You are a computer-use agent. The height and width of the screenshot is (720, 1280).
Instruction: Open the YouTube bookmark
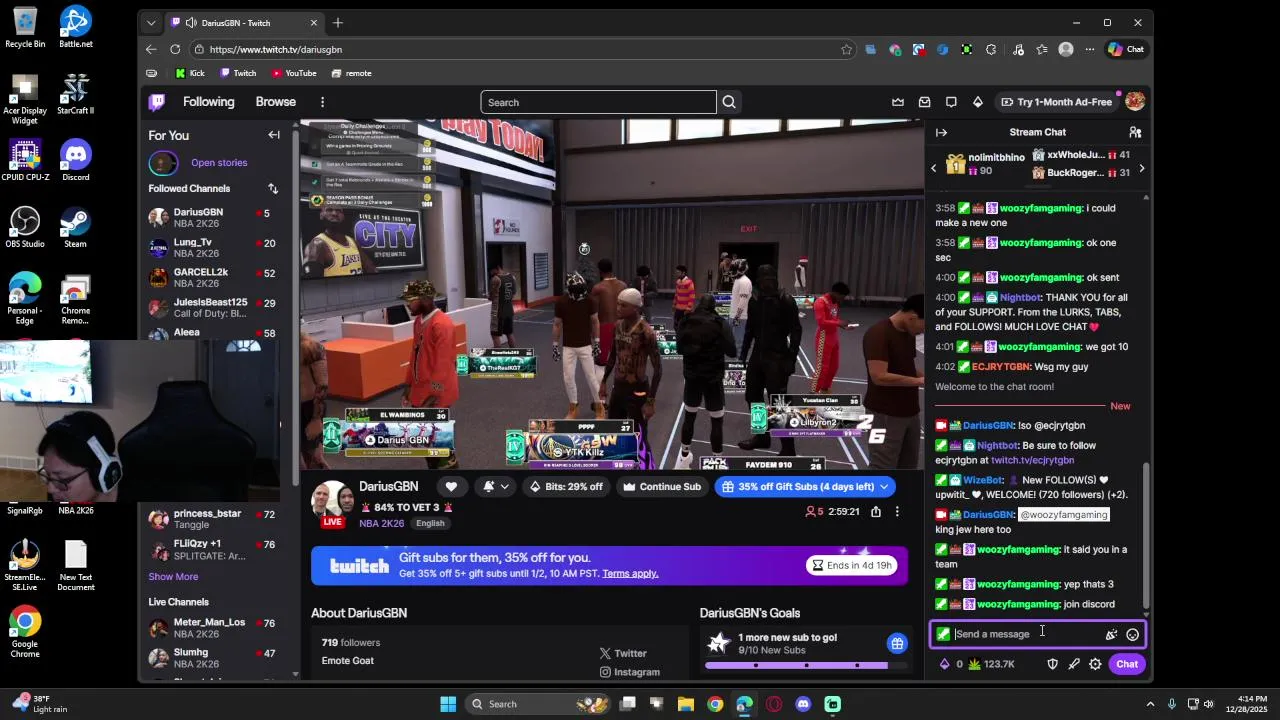click(294, 73)
